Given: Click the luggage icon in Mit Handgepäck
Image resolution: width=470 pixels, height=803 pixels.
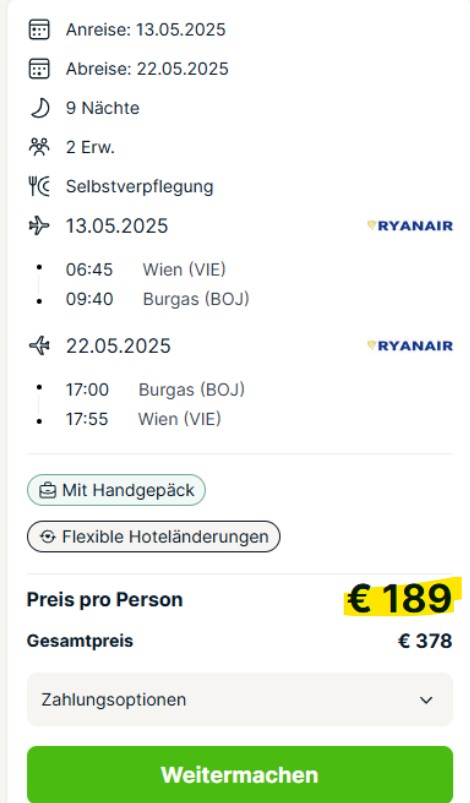Looking at the screenshot, I should [x=48, y=490].
